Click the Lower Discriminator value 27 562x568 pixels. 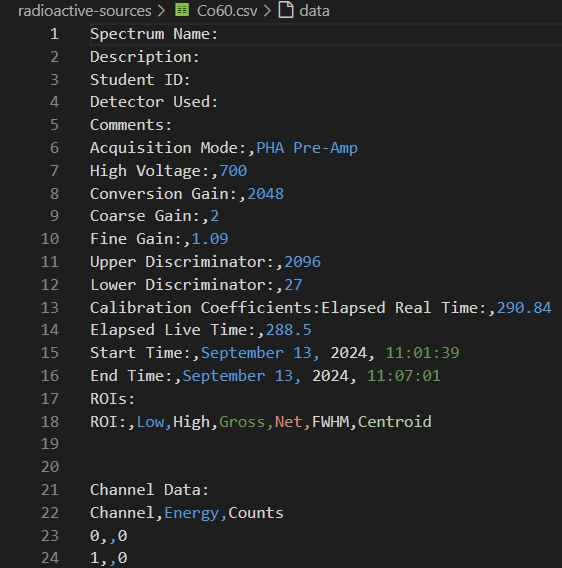point(293,285)
